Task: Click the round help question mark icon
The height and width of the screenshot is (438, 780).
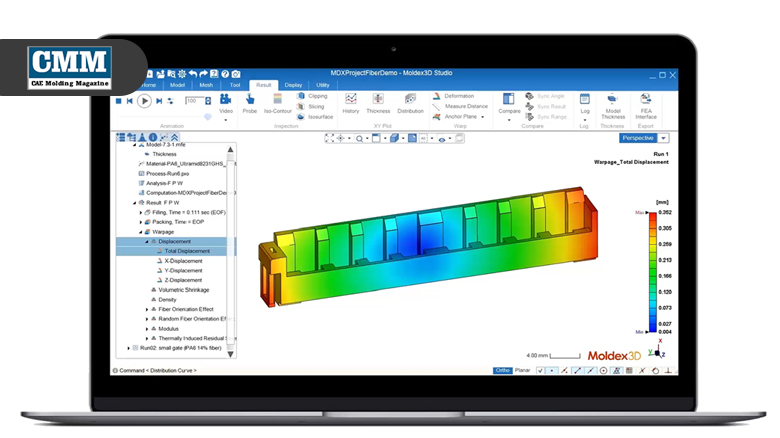Action: tap(225, 74)
